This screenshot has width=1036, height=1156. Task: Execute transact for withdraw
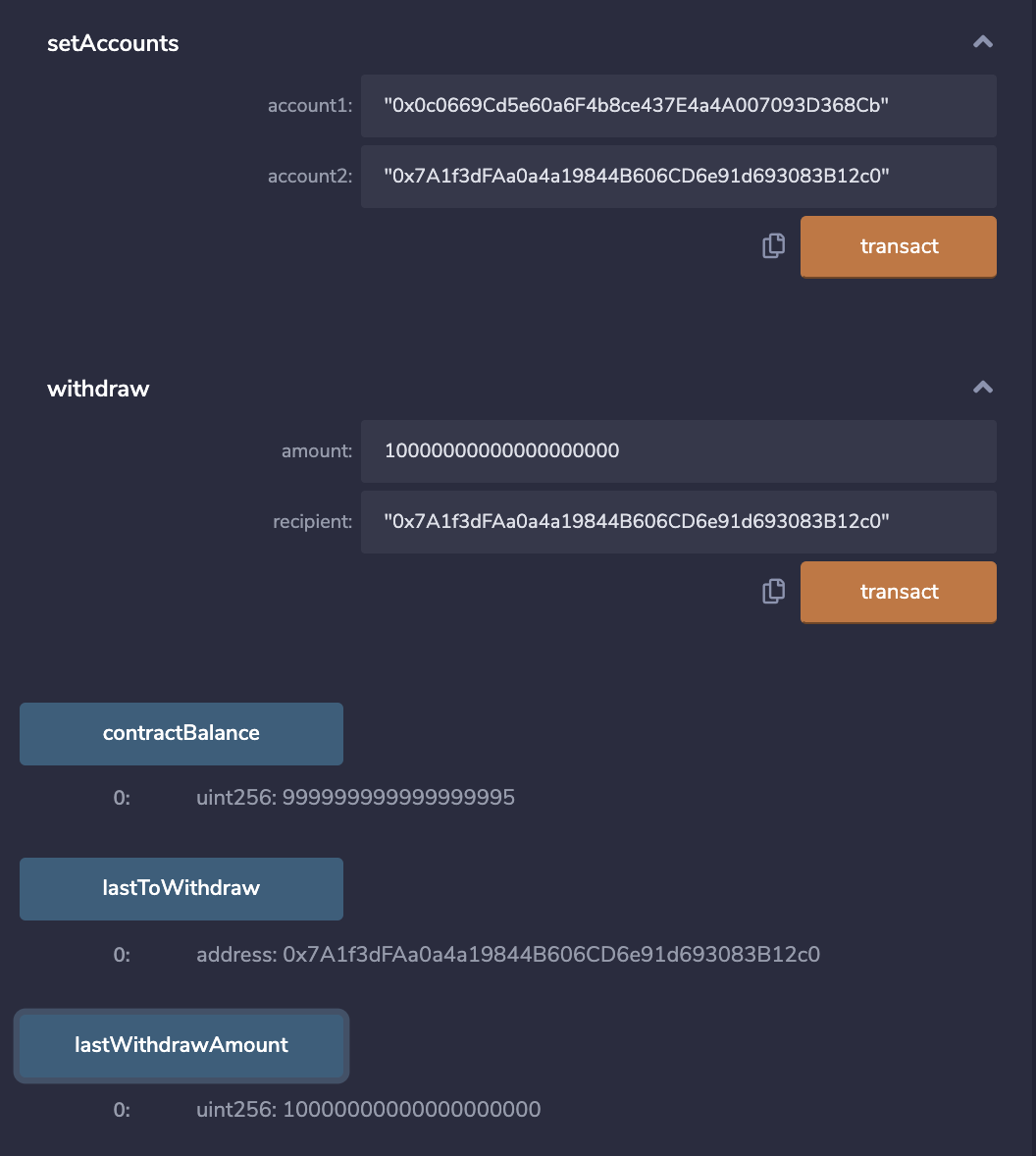pos(898,592)
